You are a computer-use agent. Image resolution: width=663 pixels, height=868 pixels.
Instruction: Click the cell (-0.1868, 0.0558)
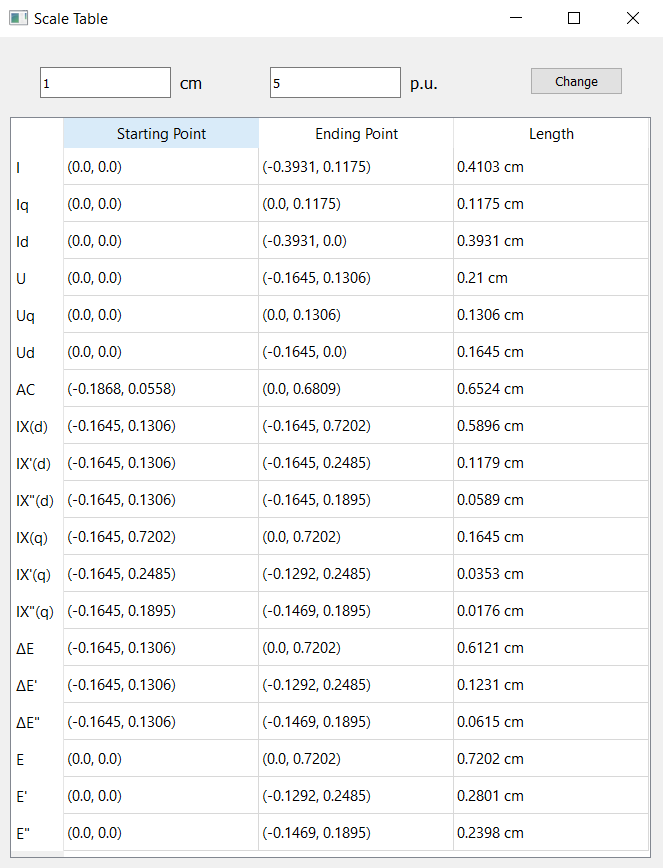click(161, 389)
